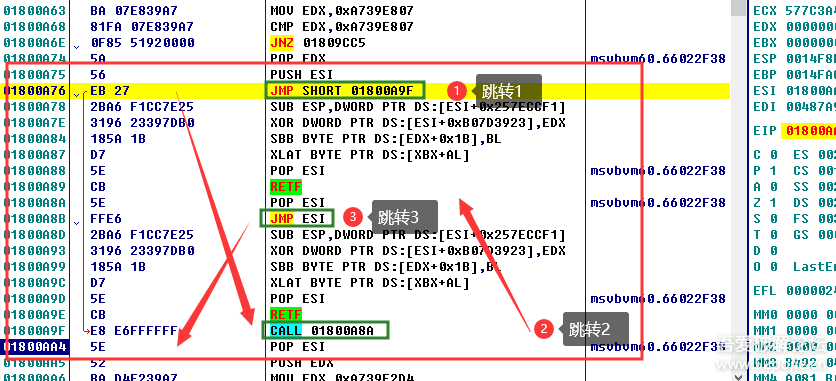Click address 01800A9F
This screenshot has height=381, width=836.
click(x=34, y=330)
